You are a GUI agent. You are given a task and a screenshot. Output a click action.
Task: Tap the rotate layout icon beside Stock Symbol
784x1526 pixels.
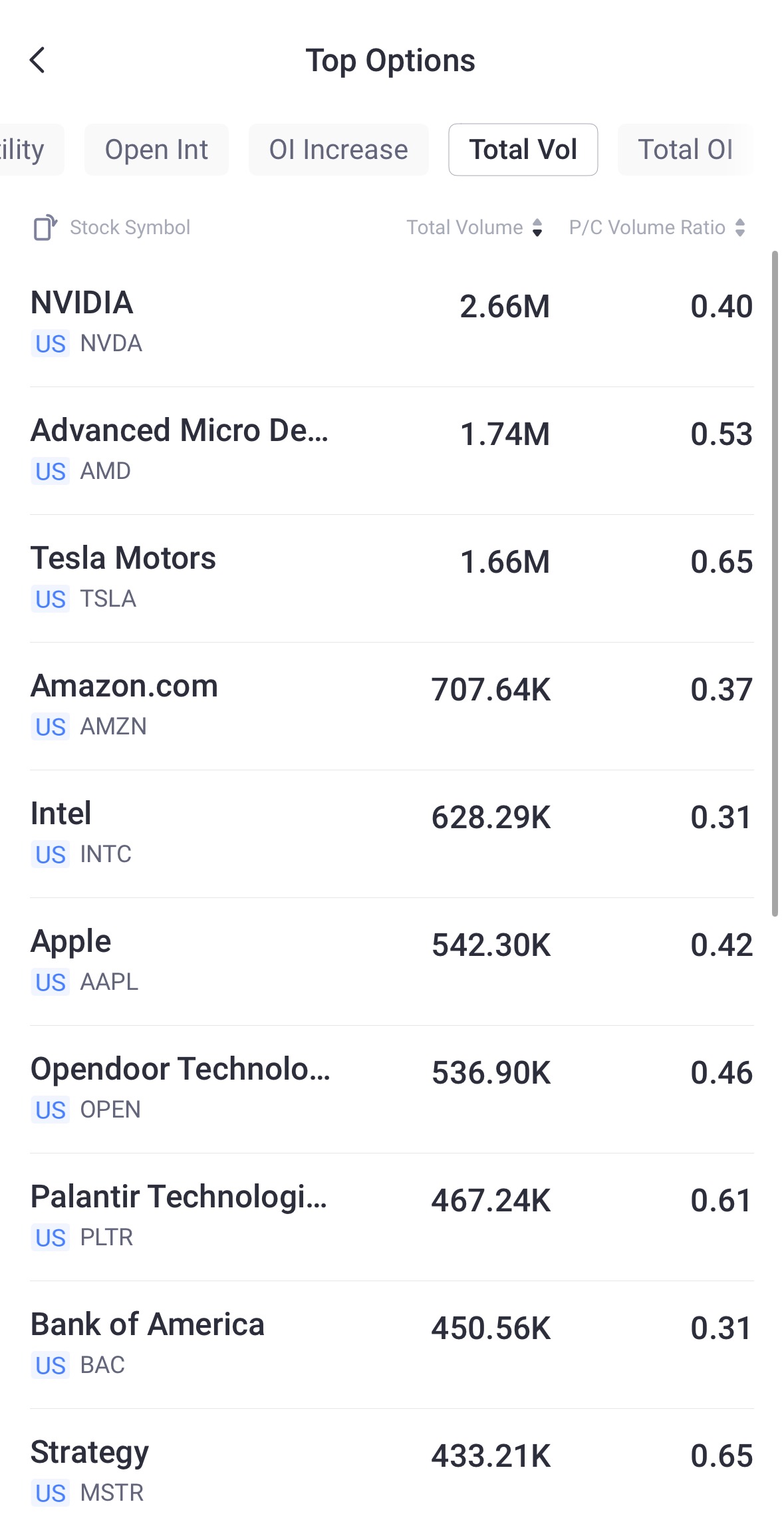45,228
